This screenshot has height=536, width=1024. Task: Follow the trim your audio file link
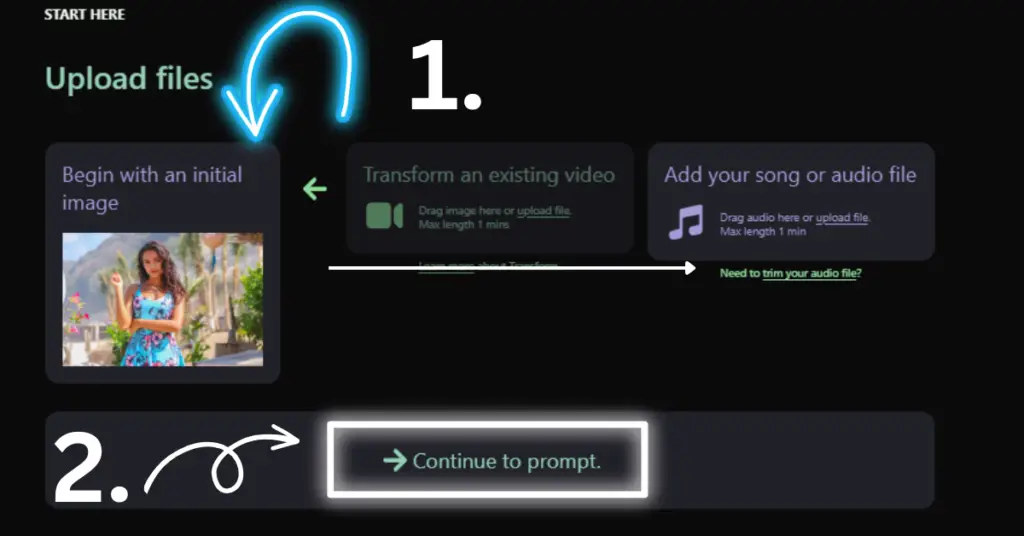(812, 273)
